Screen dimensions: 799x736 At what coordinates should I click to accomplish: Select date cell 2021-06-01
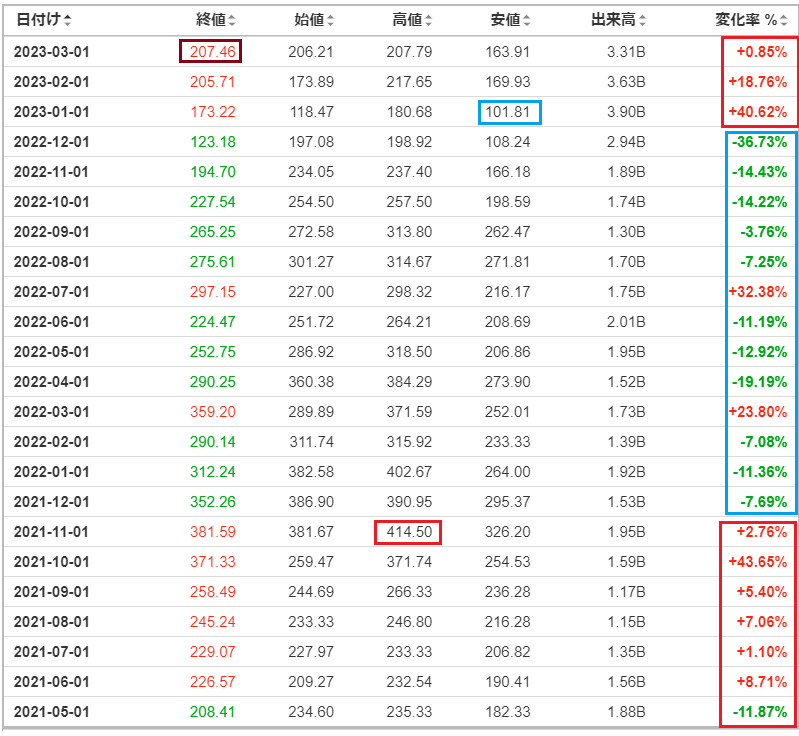pos(51,681)
